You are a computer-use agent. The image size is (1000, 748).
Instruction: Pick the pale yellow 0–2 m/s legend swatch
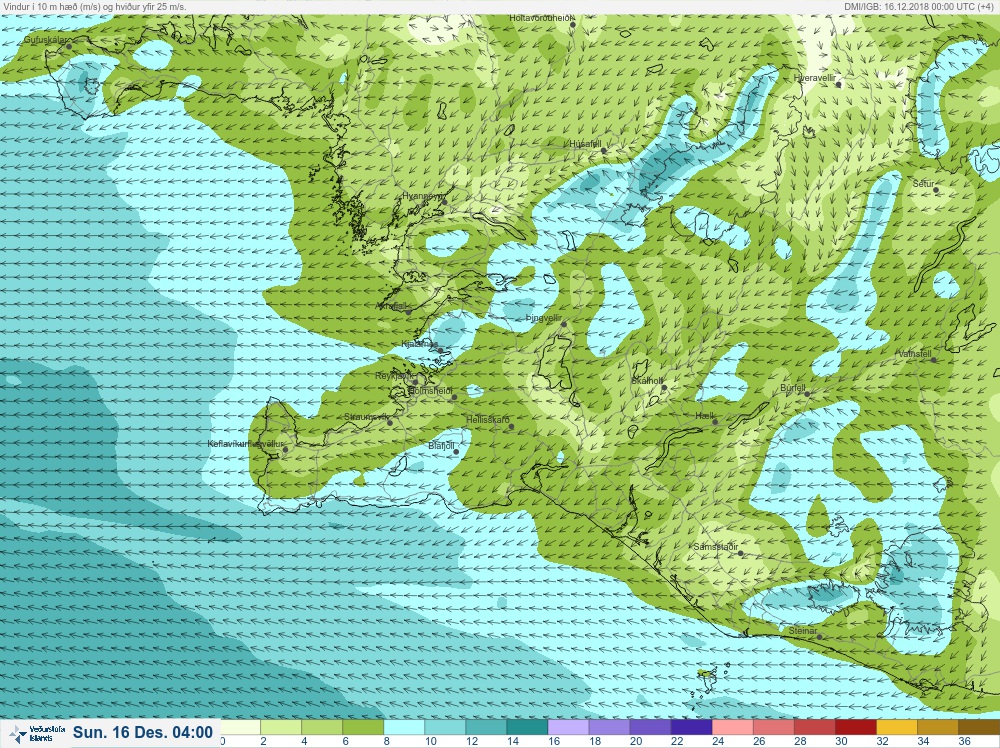click(x=240, y=727)
